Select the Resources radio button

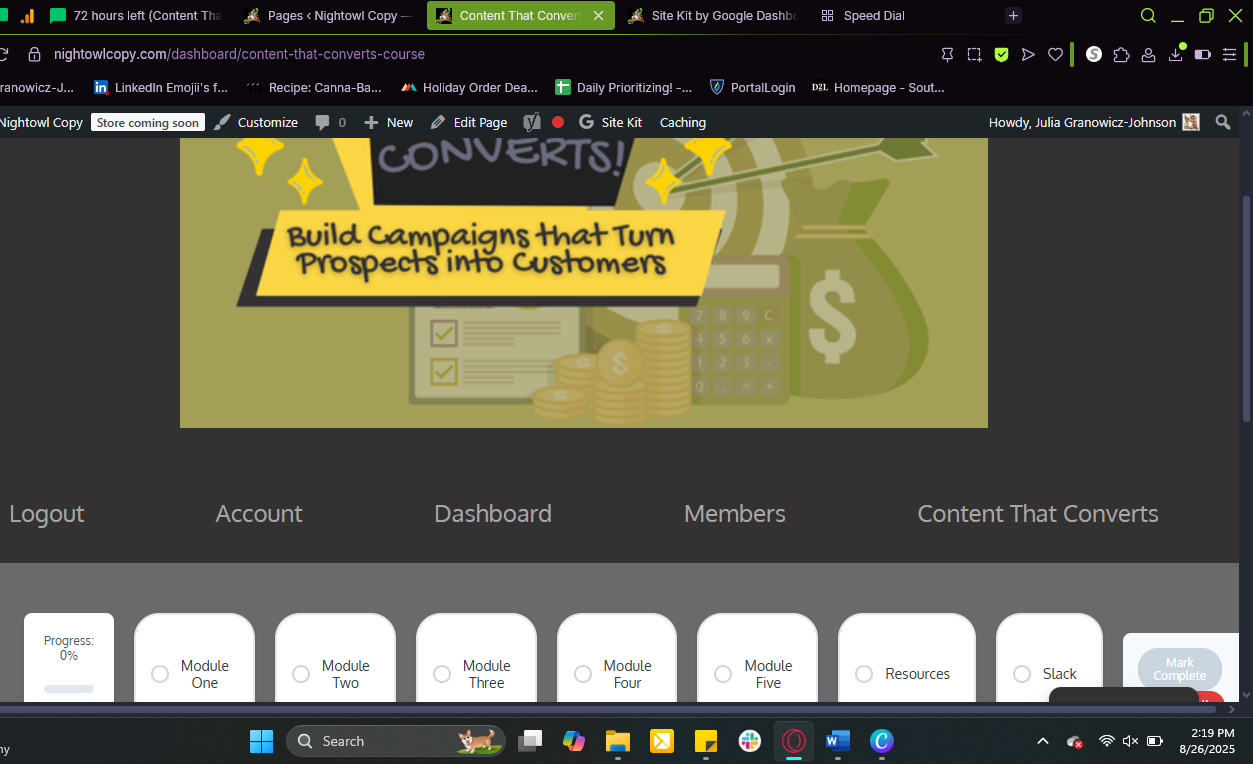pyautogui.click(x=864, y=674)
